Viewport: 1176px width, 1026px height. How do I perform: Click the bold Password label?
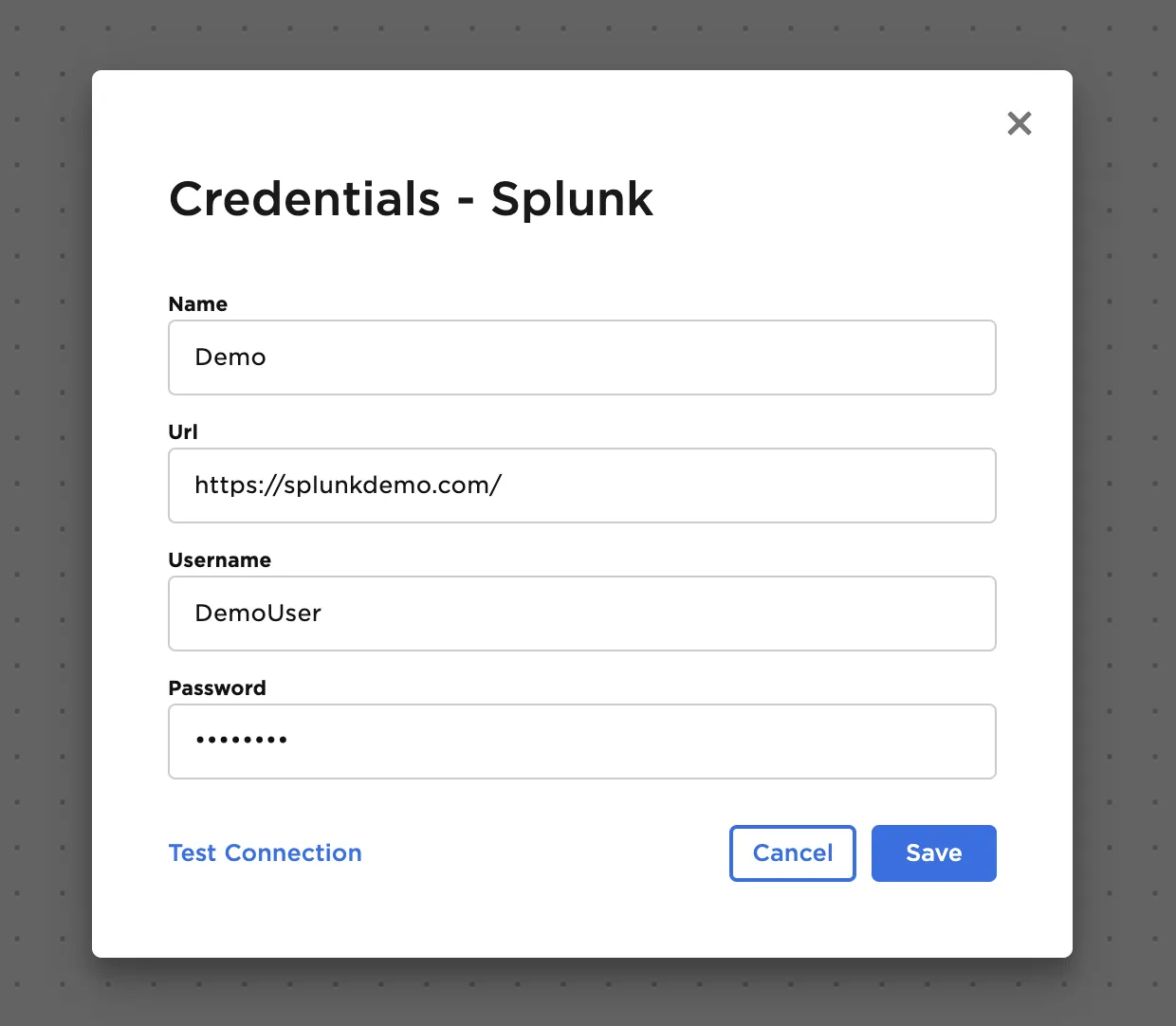pos(217,688)
